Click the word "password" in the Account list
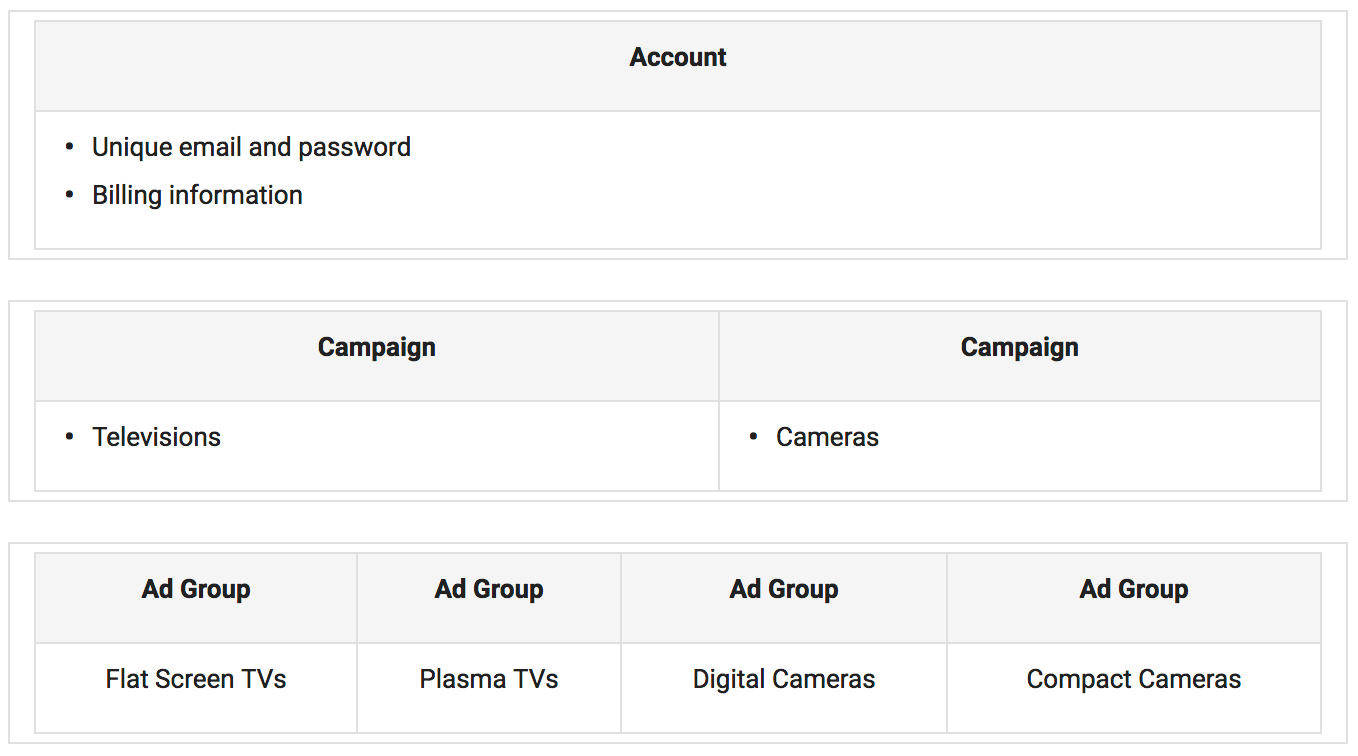This screenshot has width=1358, height=756. (354, 148)
